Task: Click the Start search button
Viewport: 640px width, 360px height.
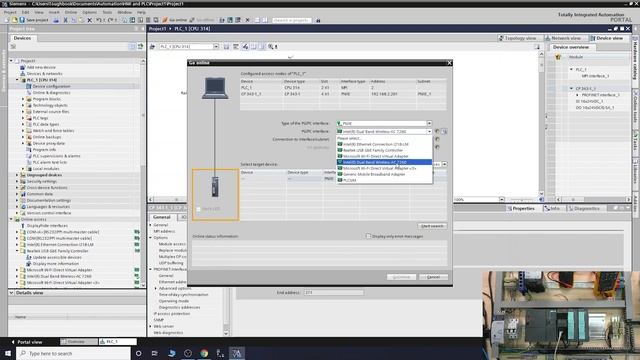Action: 432,226
